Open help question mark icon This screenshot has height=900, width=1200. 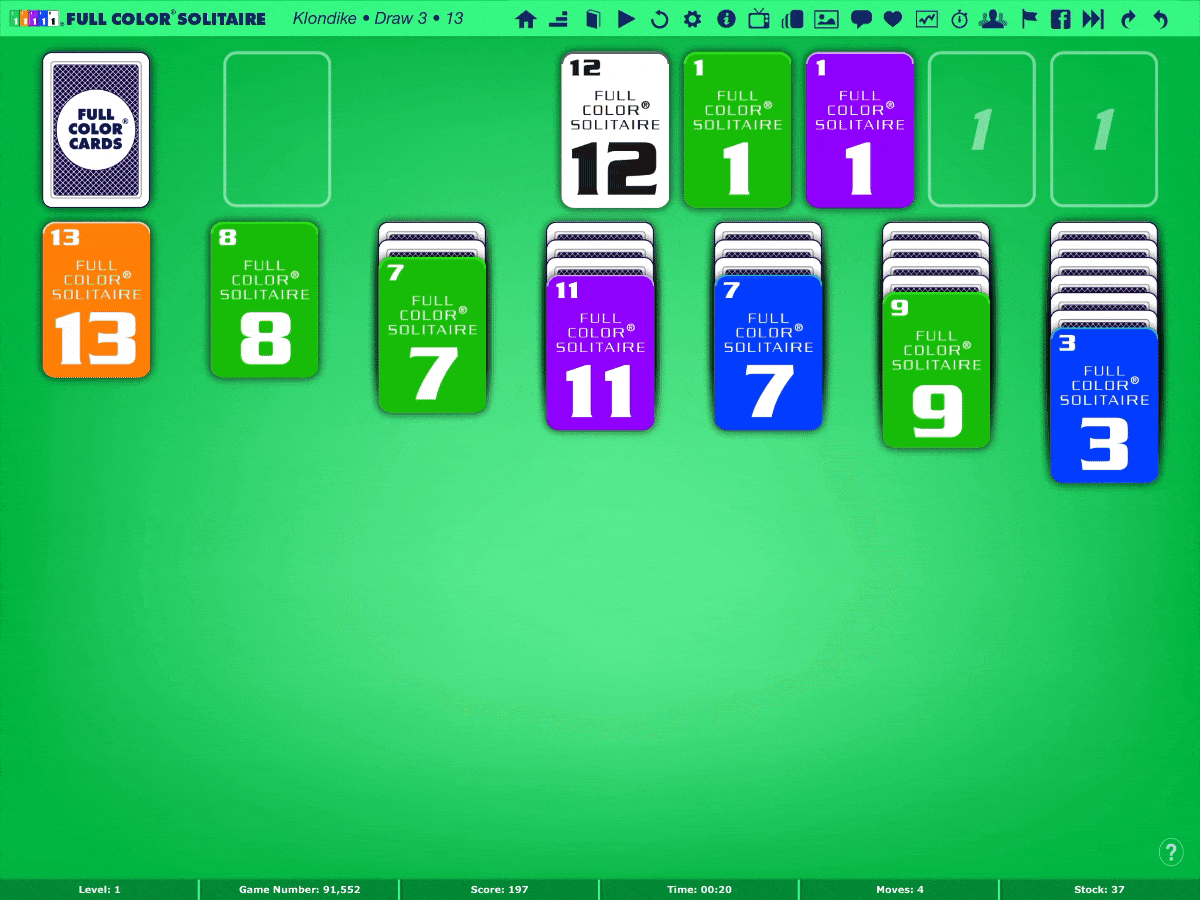1171,852
